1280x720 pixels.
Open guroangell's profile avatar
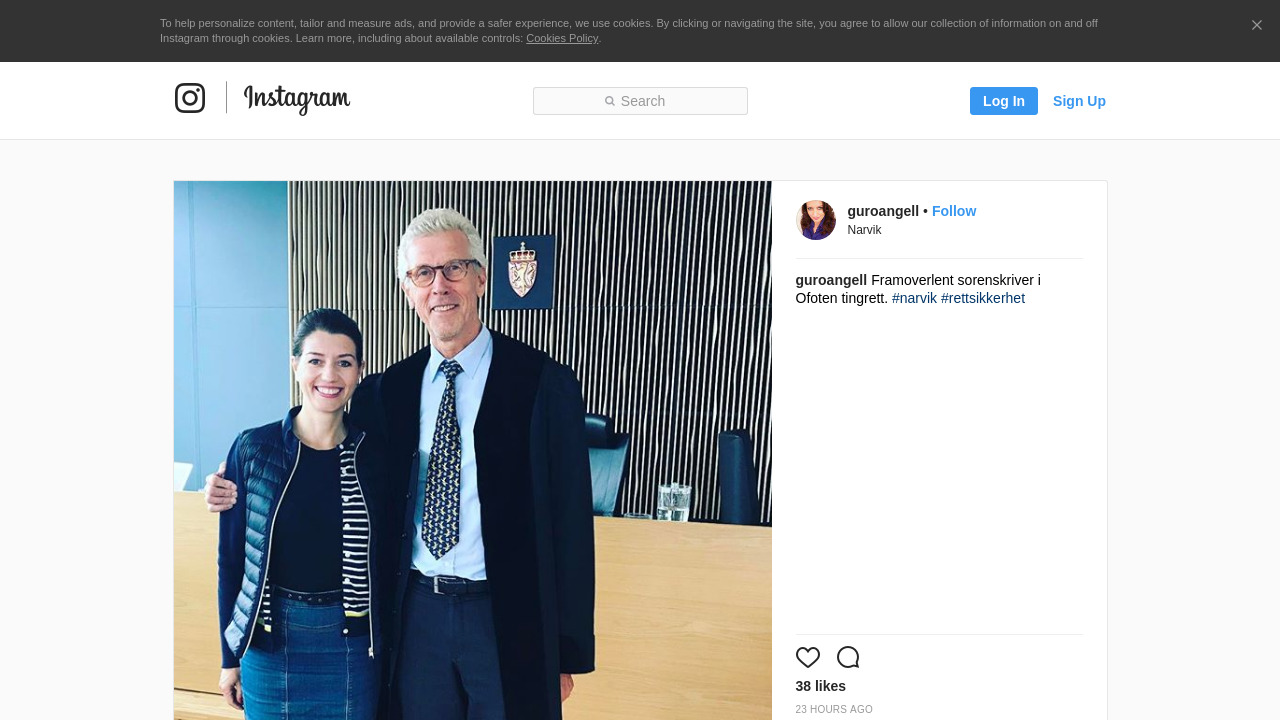tap(815, 220)
